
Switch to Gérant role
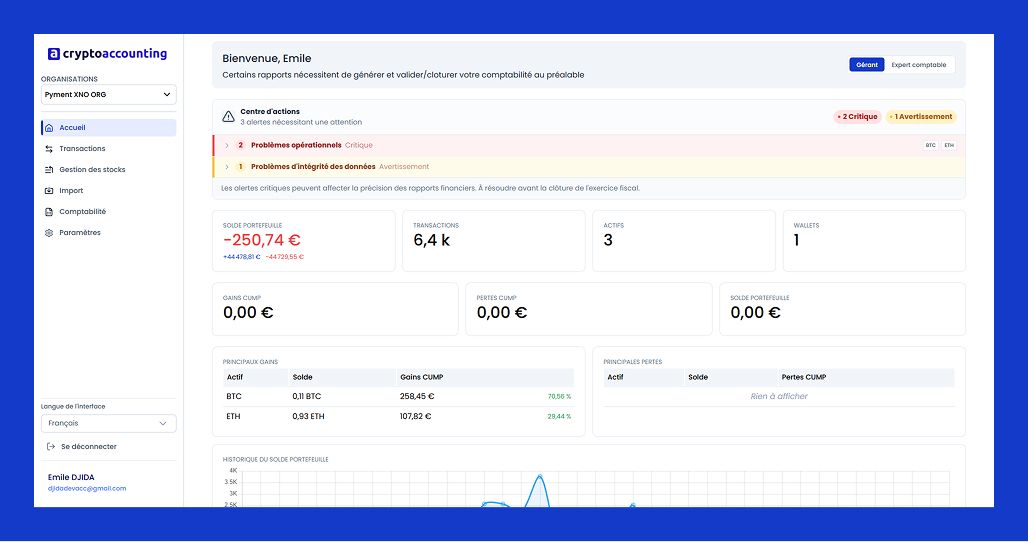pyautogui.click(x=867, y=65)
